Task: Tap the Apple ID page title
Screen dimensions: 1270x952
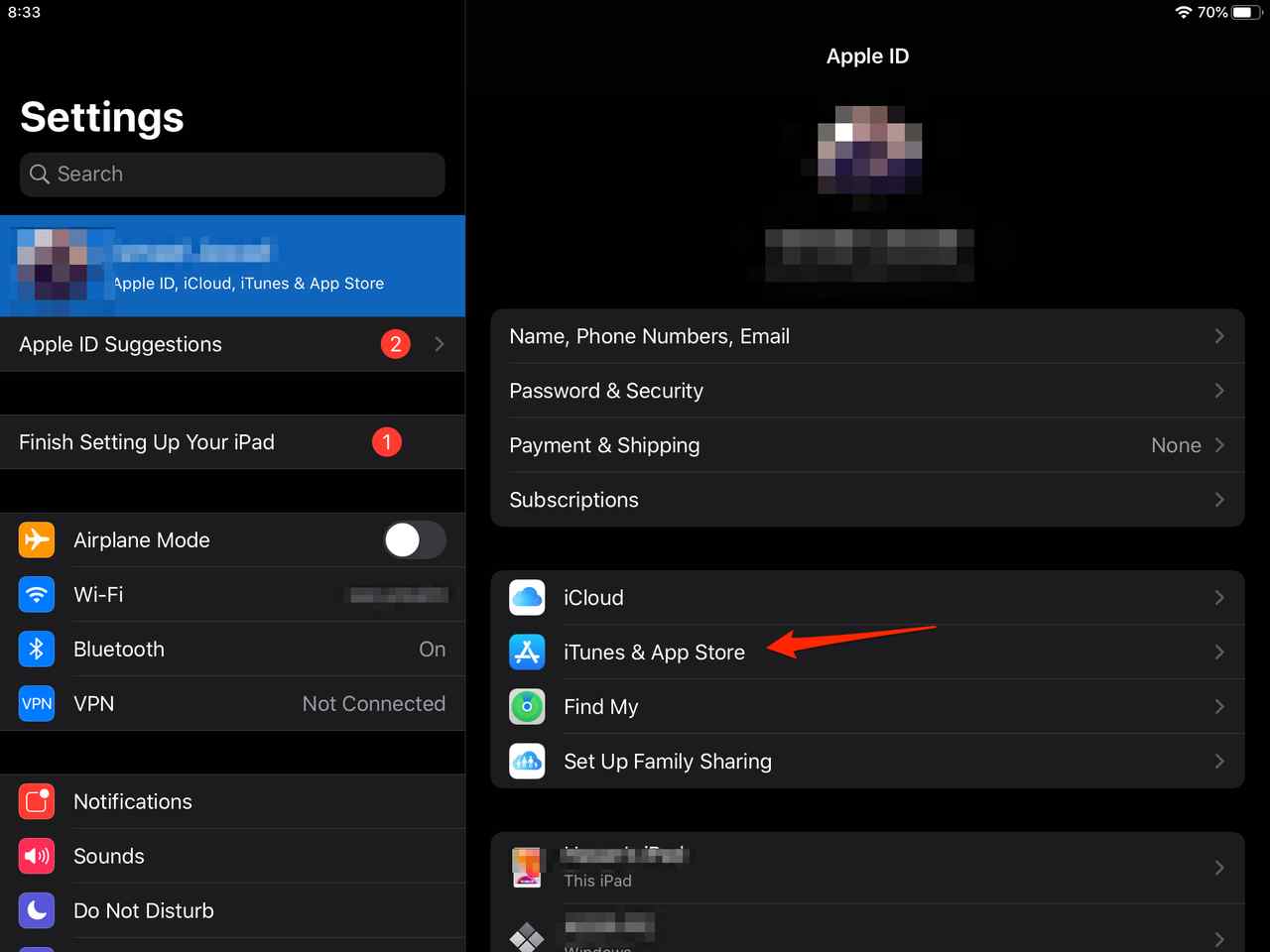Action: 867,57
